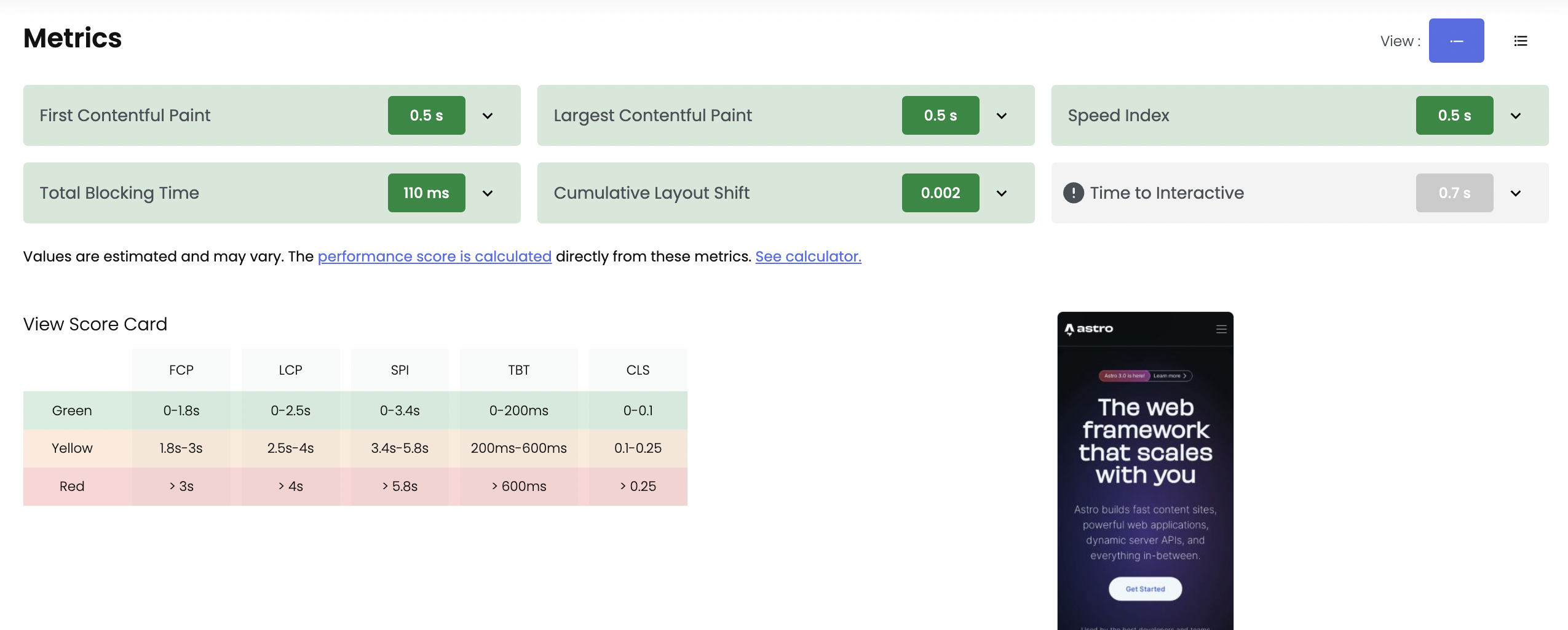This screenshot has width=1568, height=630.
Task: Switch to card view of metrics
Action: tap(1456, 41)
